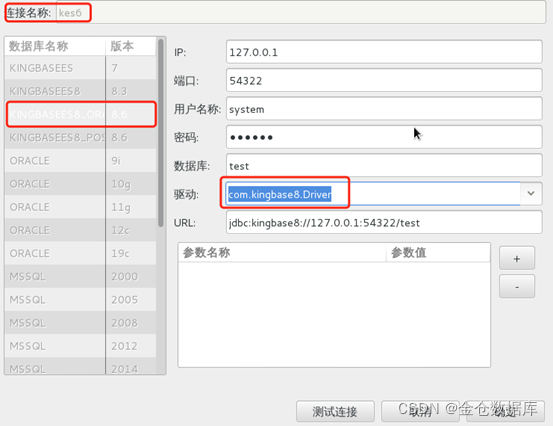Viewport: 553px width, 426px height.
Task: Remove a parameter with the - button
Action: pyautogui.click(x=517, y=287)
